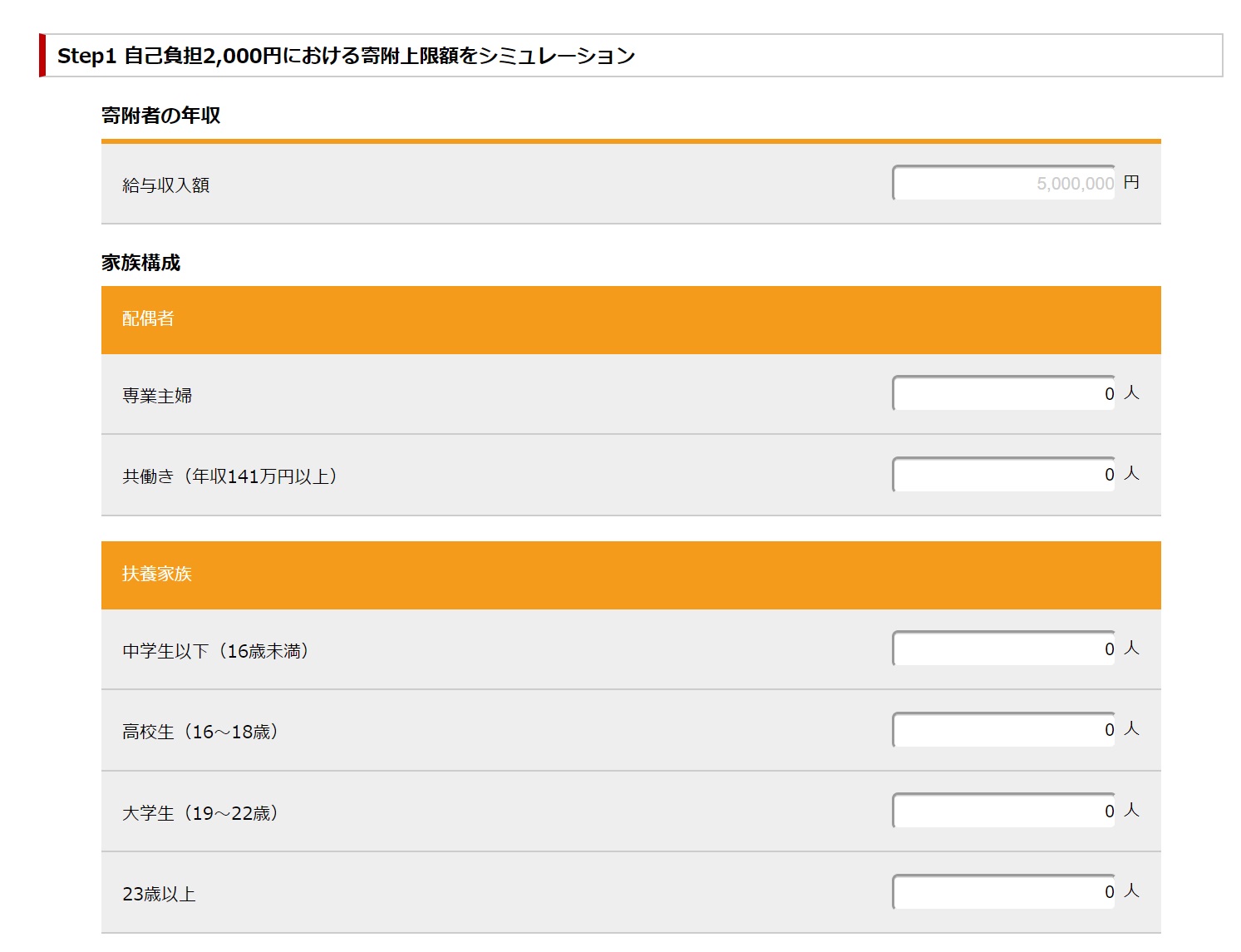The height and width of the screenshot is (952, 1241).
Task: Focus the 高校生 (16～18歳) input field
Action: (x=1003, y=730)
